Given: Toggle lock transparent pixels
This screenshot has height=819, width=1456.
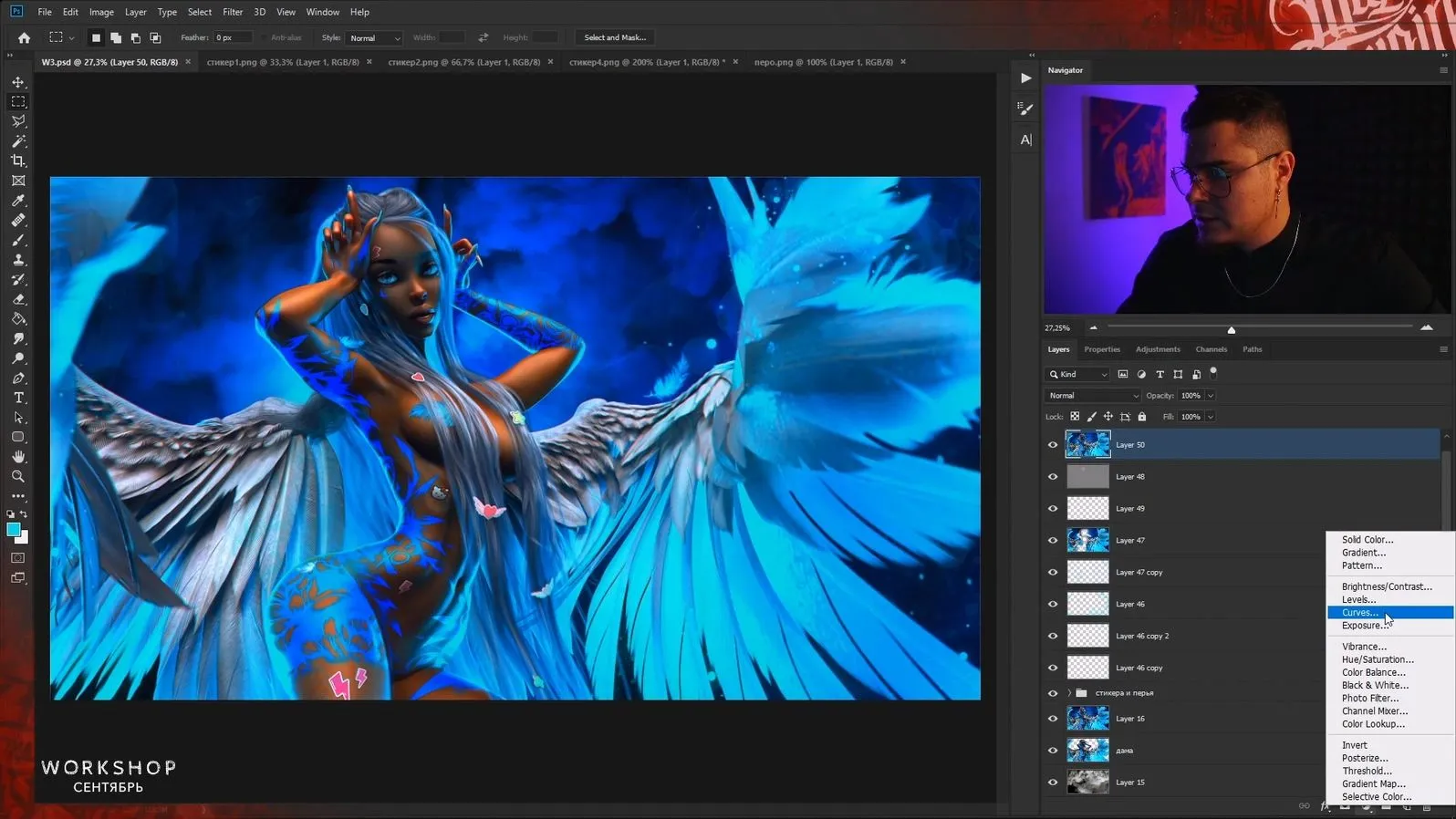Looking at the screenshot, I should pos(1075,417).
